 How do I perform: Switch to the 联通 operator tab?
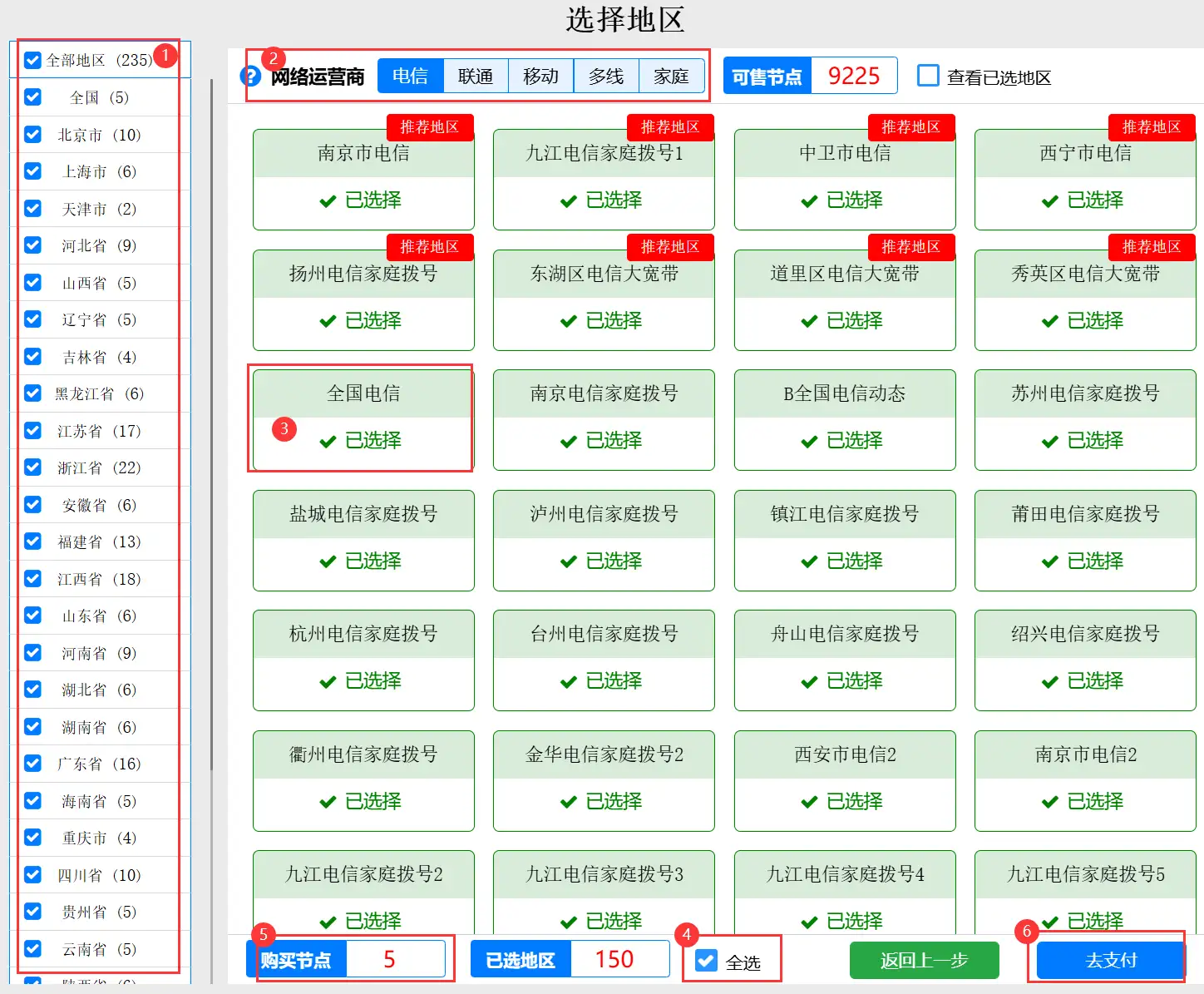tap(476, 77)
